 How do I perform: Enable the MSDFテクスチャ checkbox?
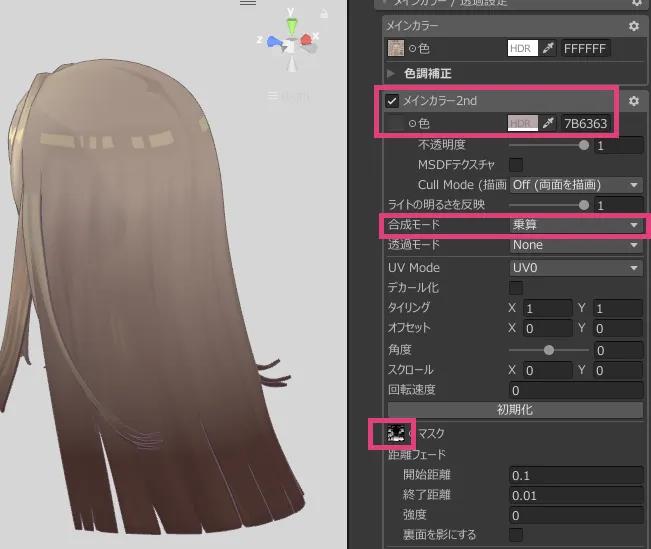pyautogui.click(x=517, y=165)
